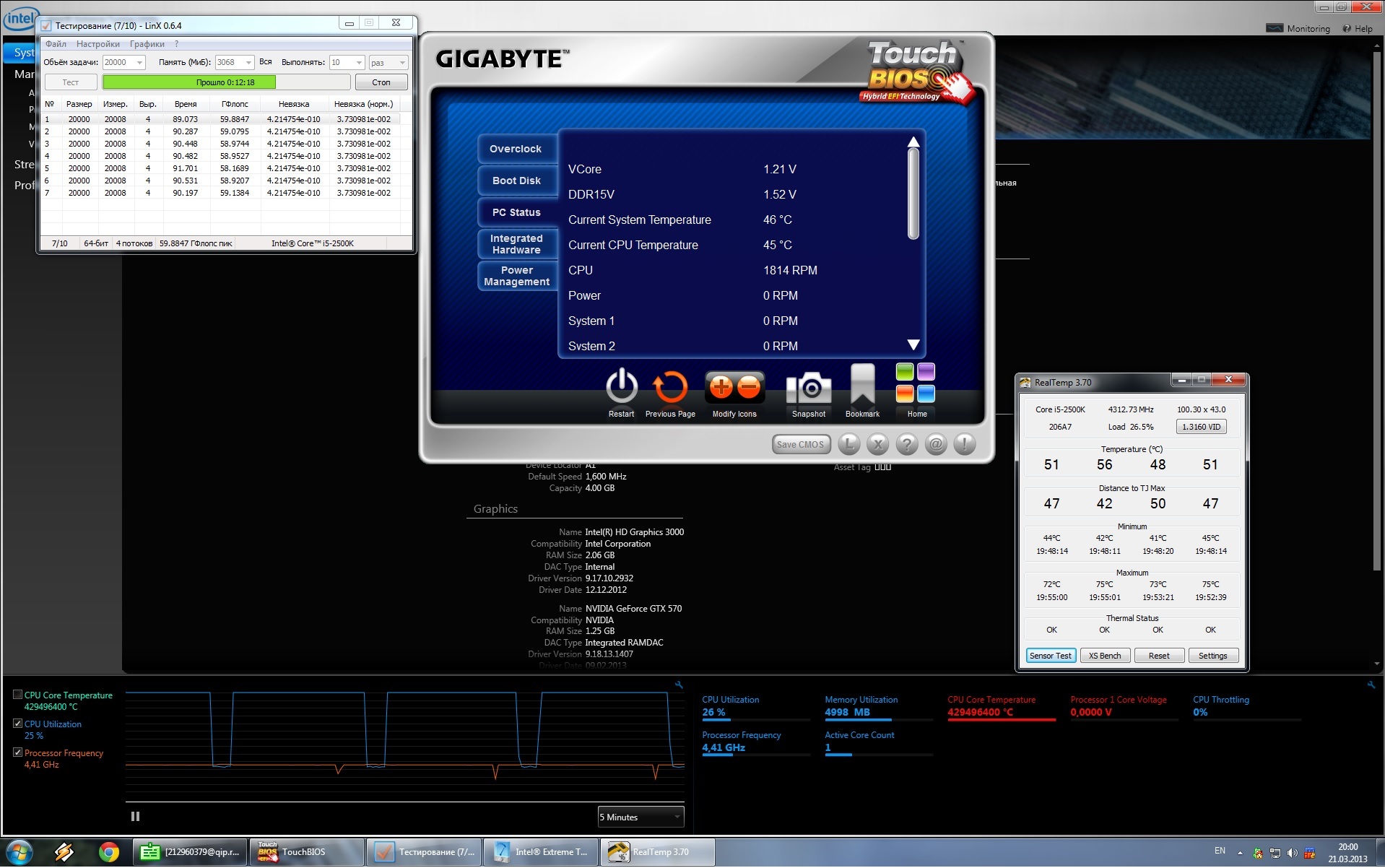1385x868 pixels.
Task: Click the EN language indicator in taskbar
Action: tap(1220, 851)
